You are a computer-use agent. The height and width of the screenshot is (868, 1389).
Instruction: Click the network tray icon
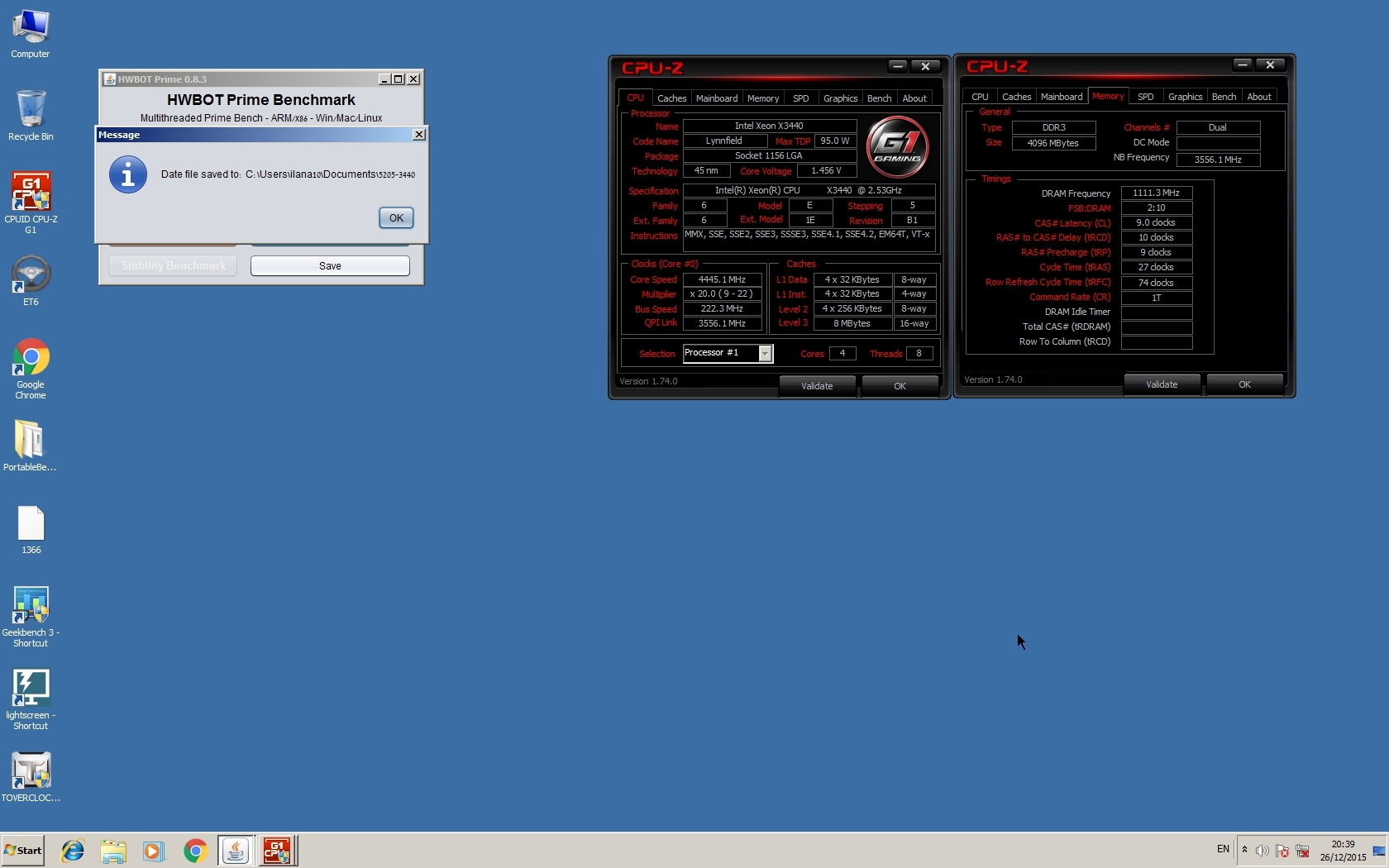1302,851
